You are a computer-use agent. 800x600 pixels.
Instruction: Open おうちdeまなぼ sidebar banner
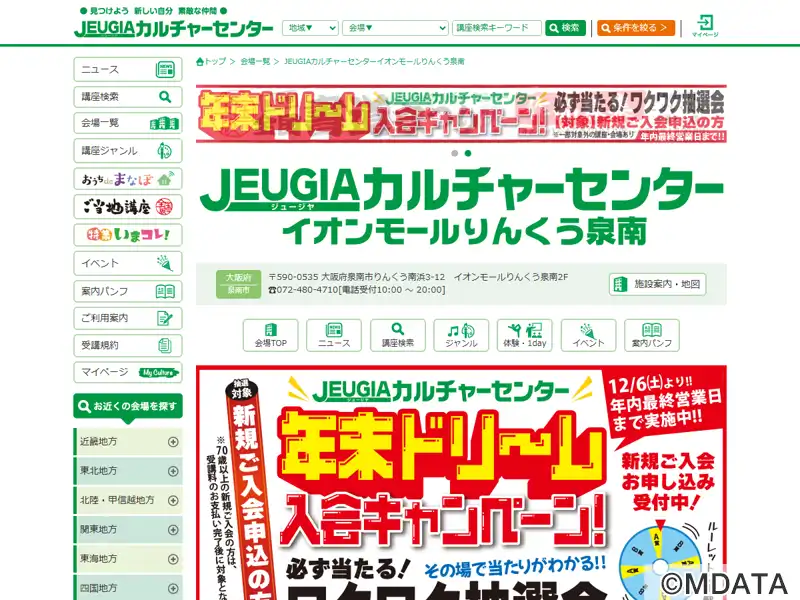point(128,179)
